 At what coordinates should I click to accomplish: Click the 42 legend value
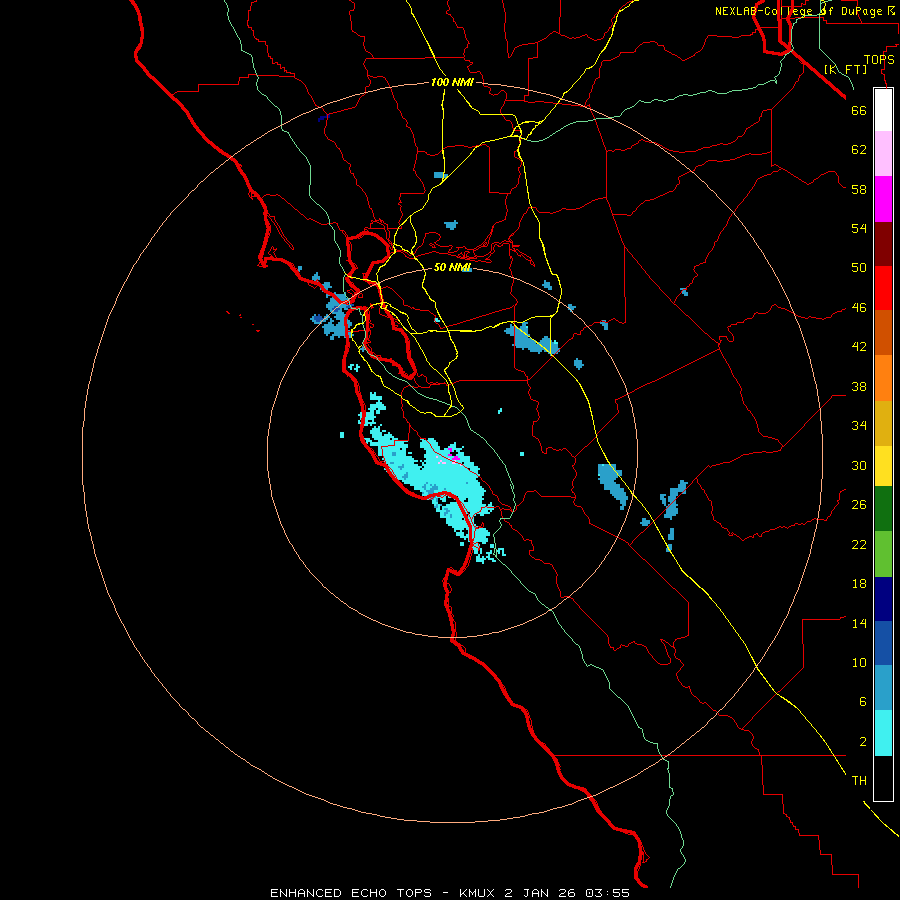859,347
